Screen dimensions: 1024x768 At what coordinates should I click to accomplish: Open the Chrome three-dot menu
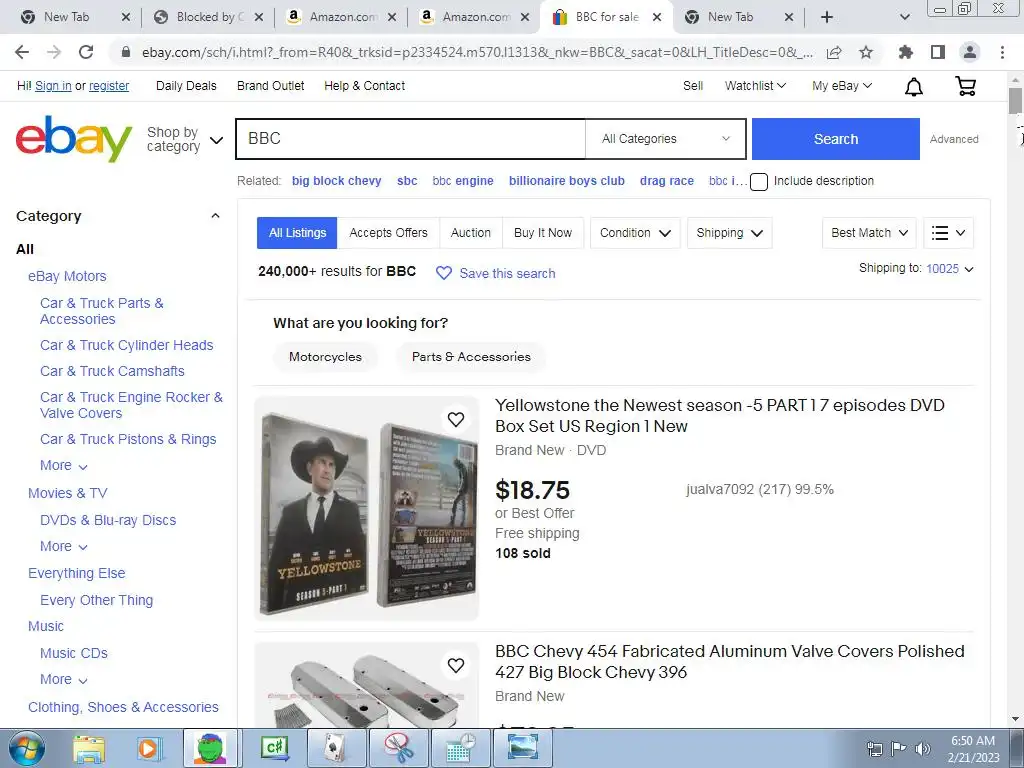[1002, 52]
